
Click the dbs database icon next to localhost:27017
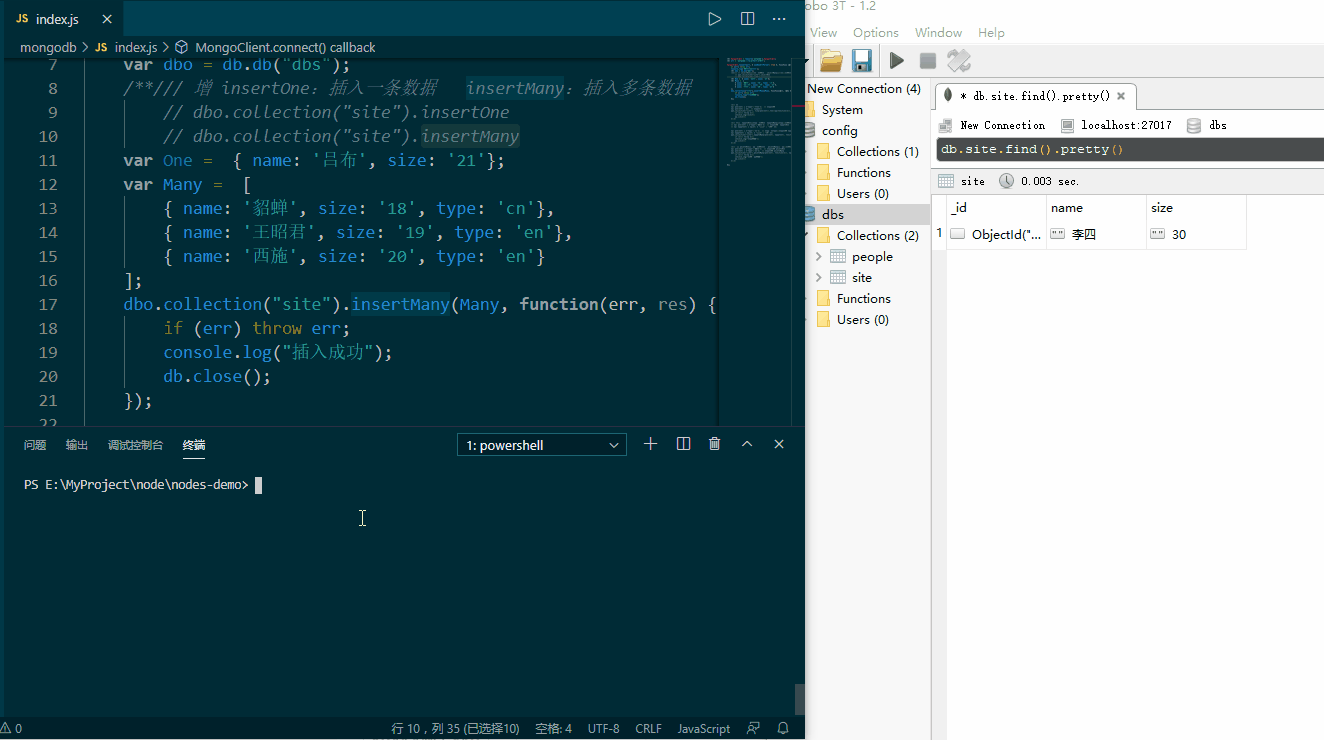coord(1192,125)
